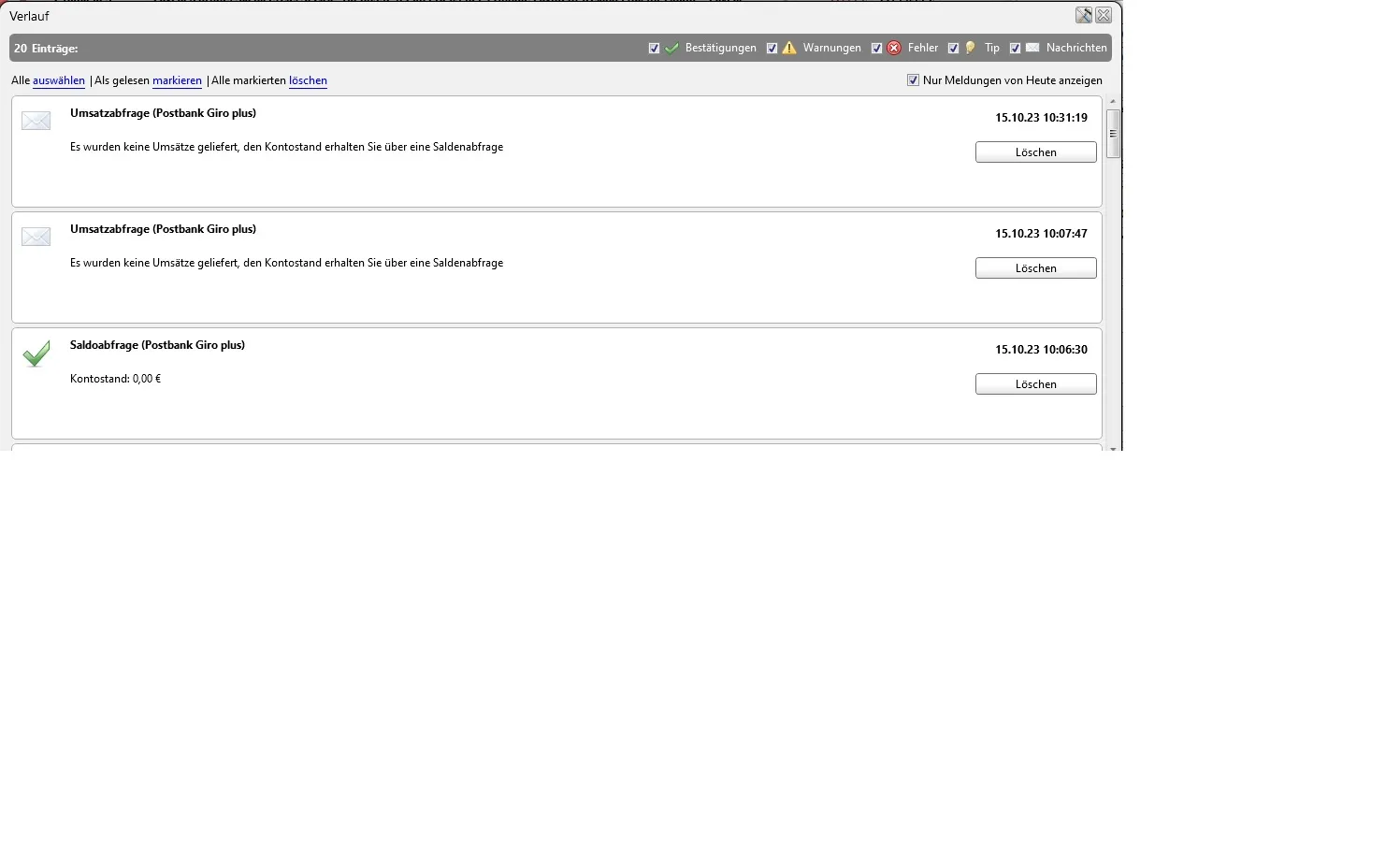Click the envelope icon beside Nachrichten filter
This screenshot has width=1400, height=866.
click(1032, 48)
